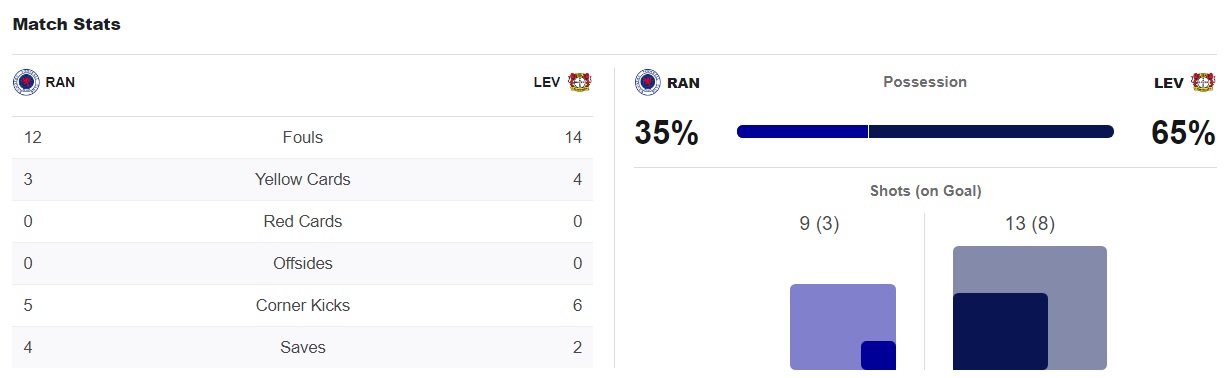
Task: Click the Rangers crest above the 35% possession figure
Action: tap(648, 82)
